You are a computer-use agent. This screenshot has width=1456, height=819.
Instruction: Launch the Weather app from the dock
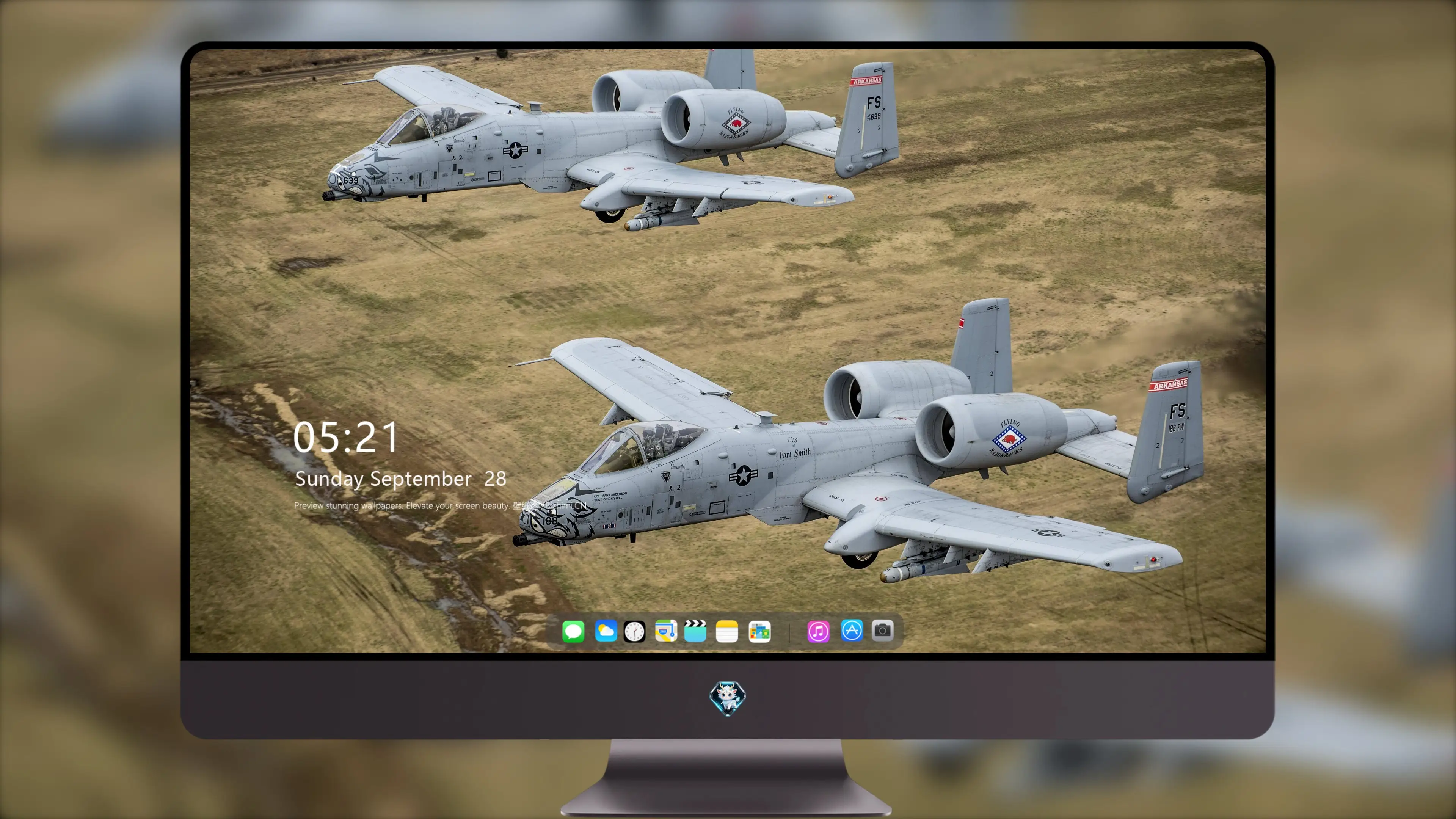[606, 631]
